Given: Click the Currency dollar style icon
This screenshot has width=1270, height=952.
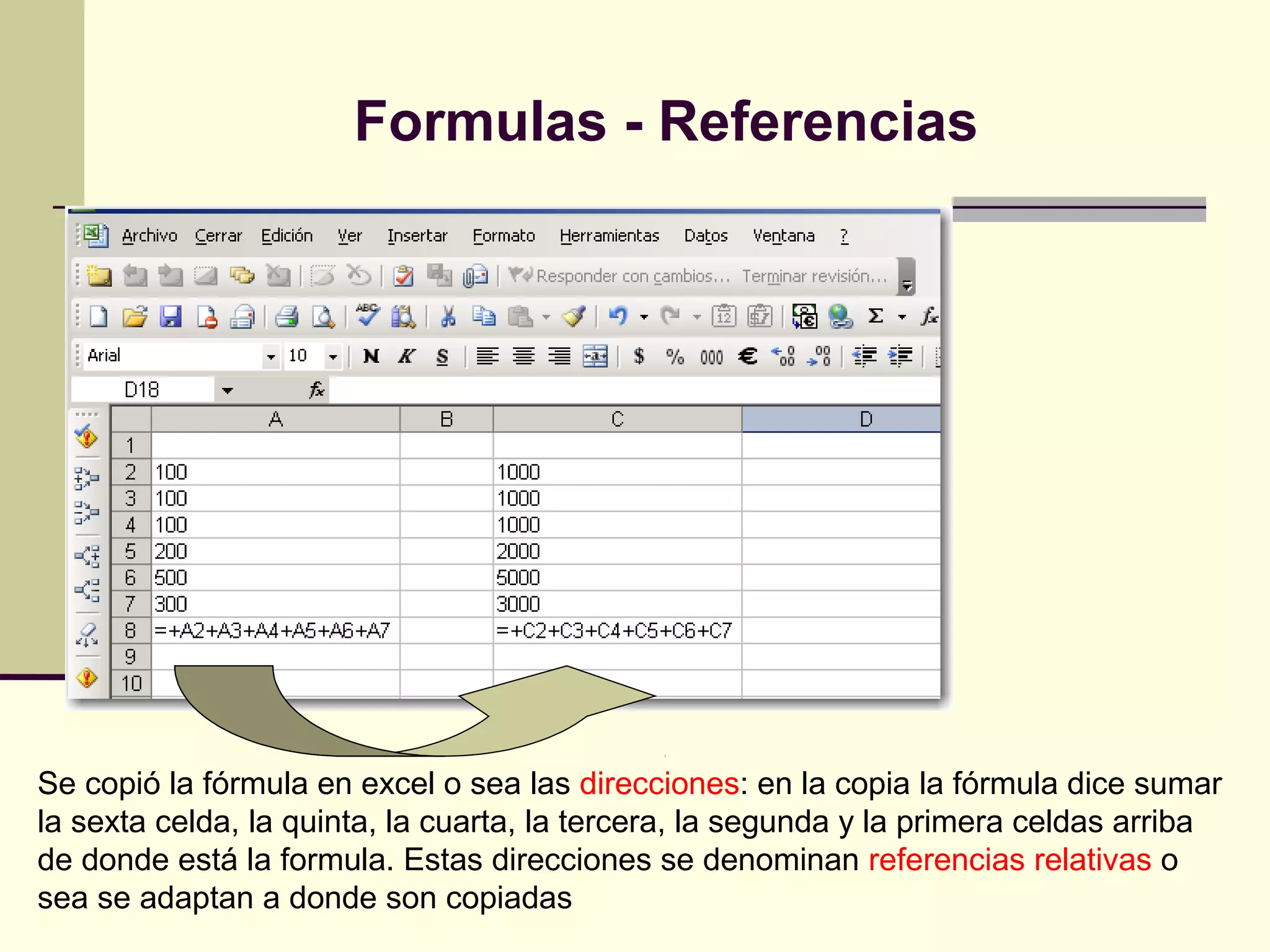Looking at the screenshot, I should coord(639,356).
